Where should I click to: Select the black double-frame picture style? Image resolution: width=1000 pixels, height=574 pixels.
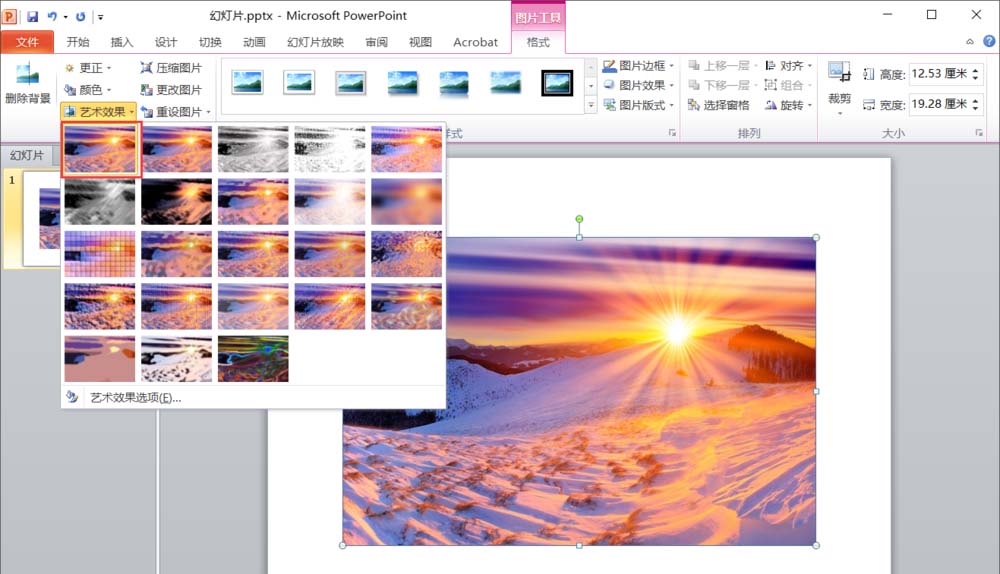click(557, 83)
